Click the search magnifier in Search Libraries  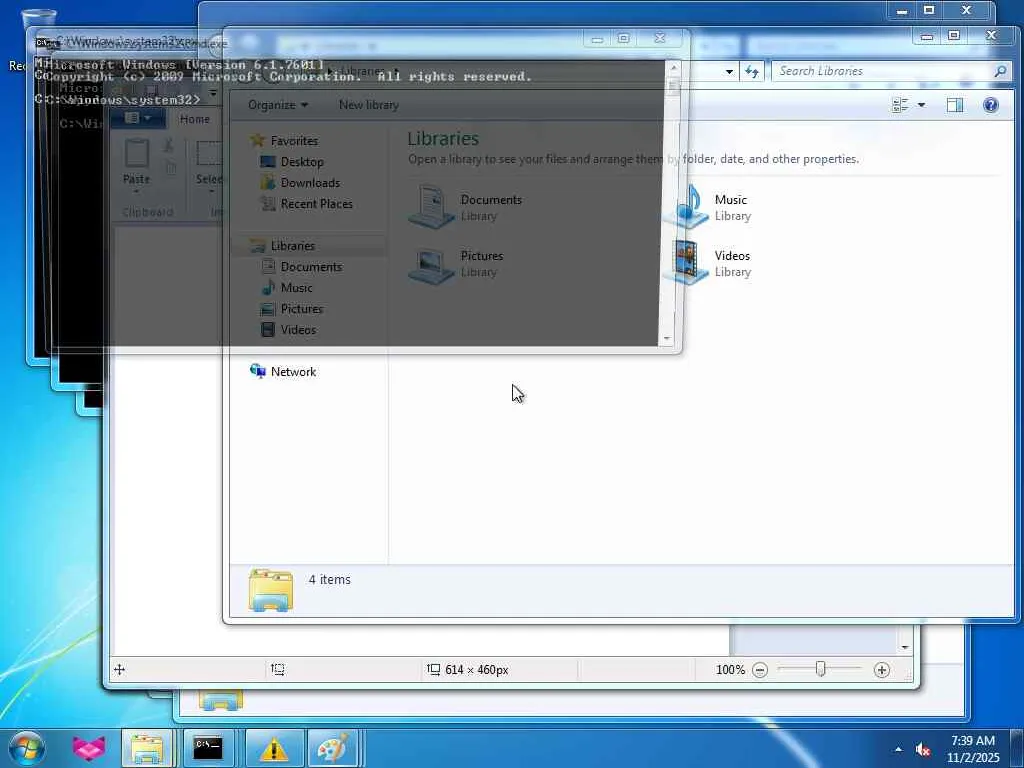click(x=1000, y=71)
